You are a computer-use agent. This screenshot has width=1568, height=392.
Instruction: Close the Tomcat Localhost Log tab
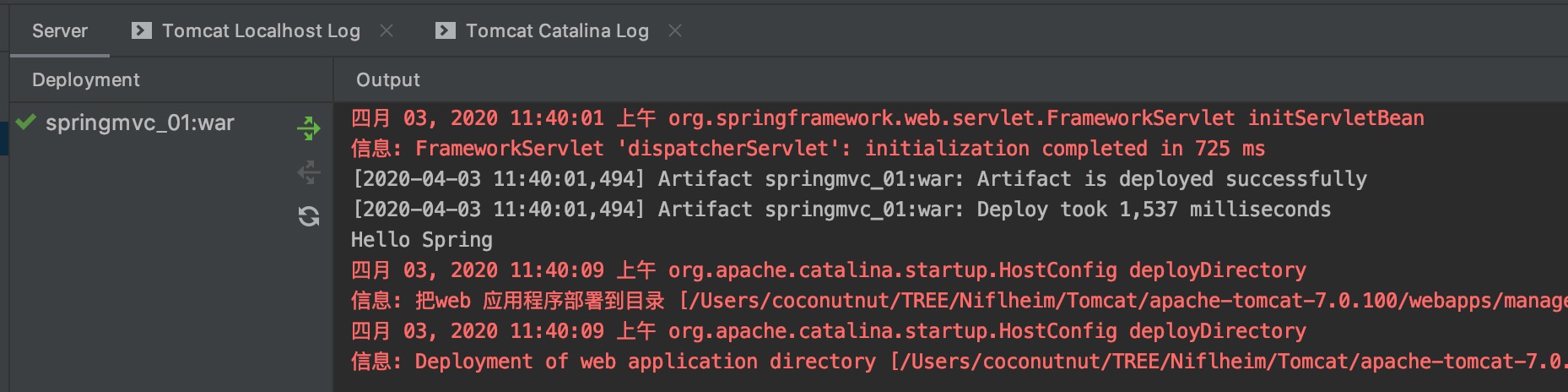point(387,31)
